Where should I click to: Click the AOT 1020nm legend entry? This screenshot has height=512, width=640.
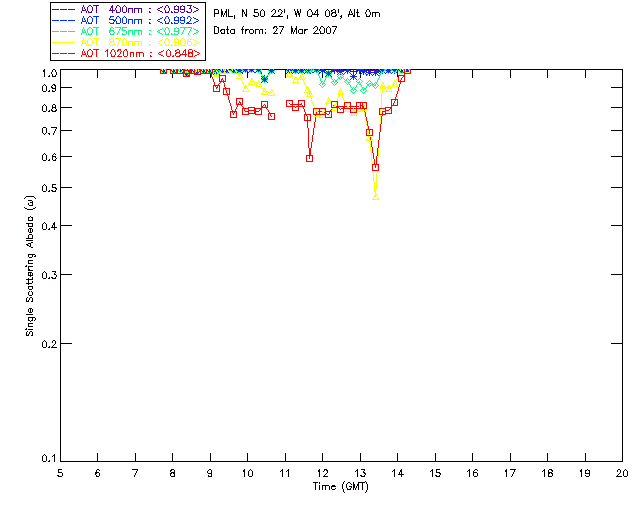[x=126, y=53]
